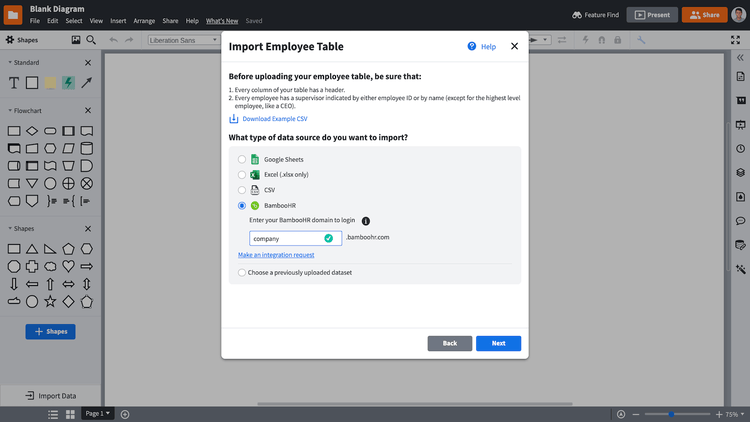Switch to page list view icon
The height and width of the screenshot is (422, 750).
tap(53, 414)
